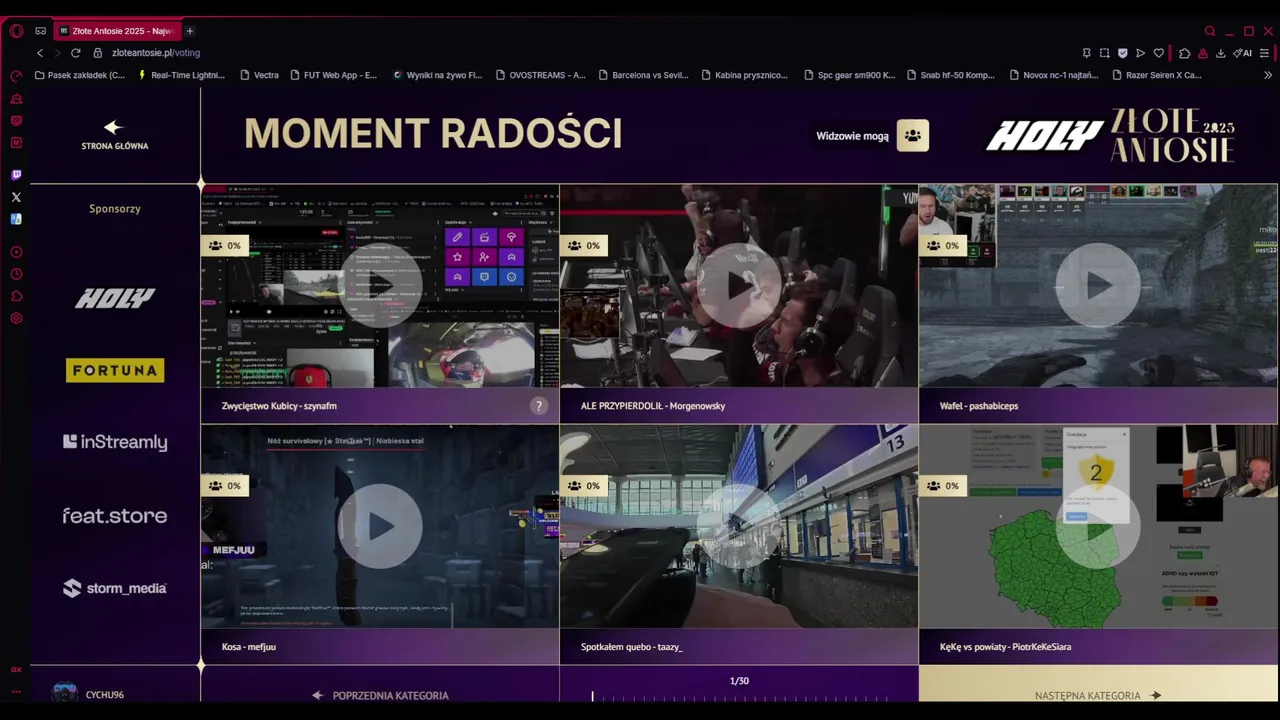Go to Strona Główna home link

tap(114, 135)
